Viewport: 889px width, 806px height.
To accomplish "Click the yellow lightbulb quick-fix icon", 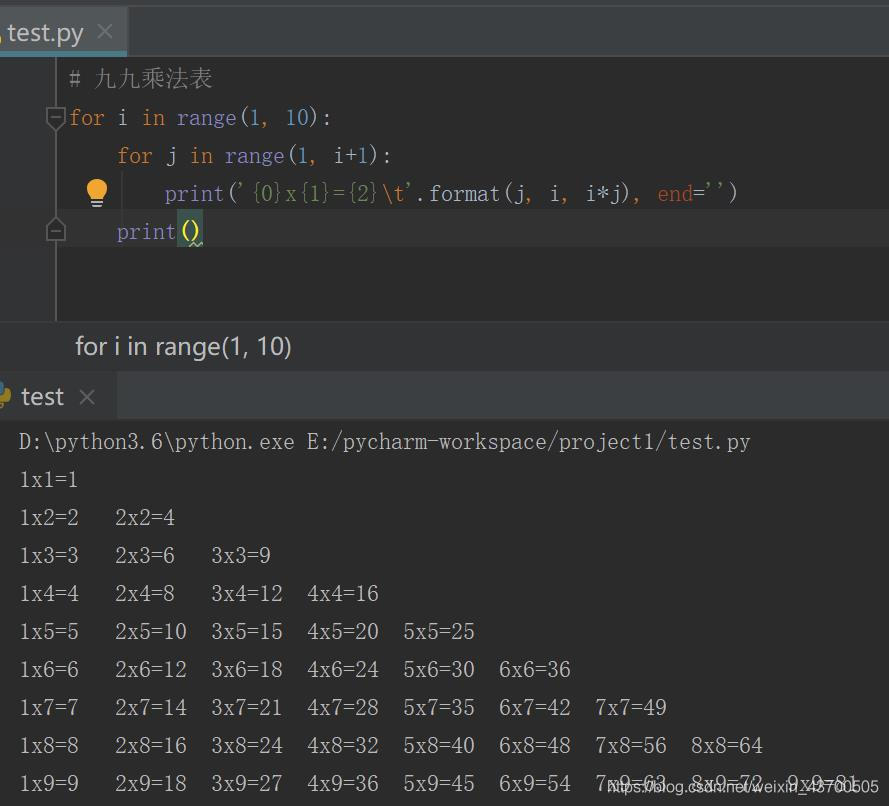I will (x=96, y=192).
